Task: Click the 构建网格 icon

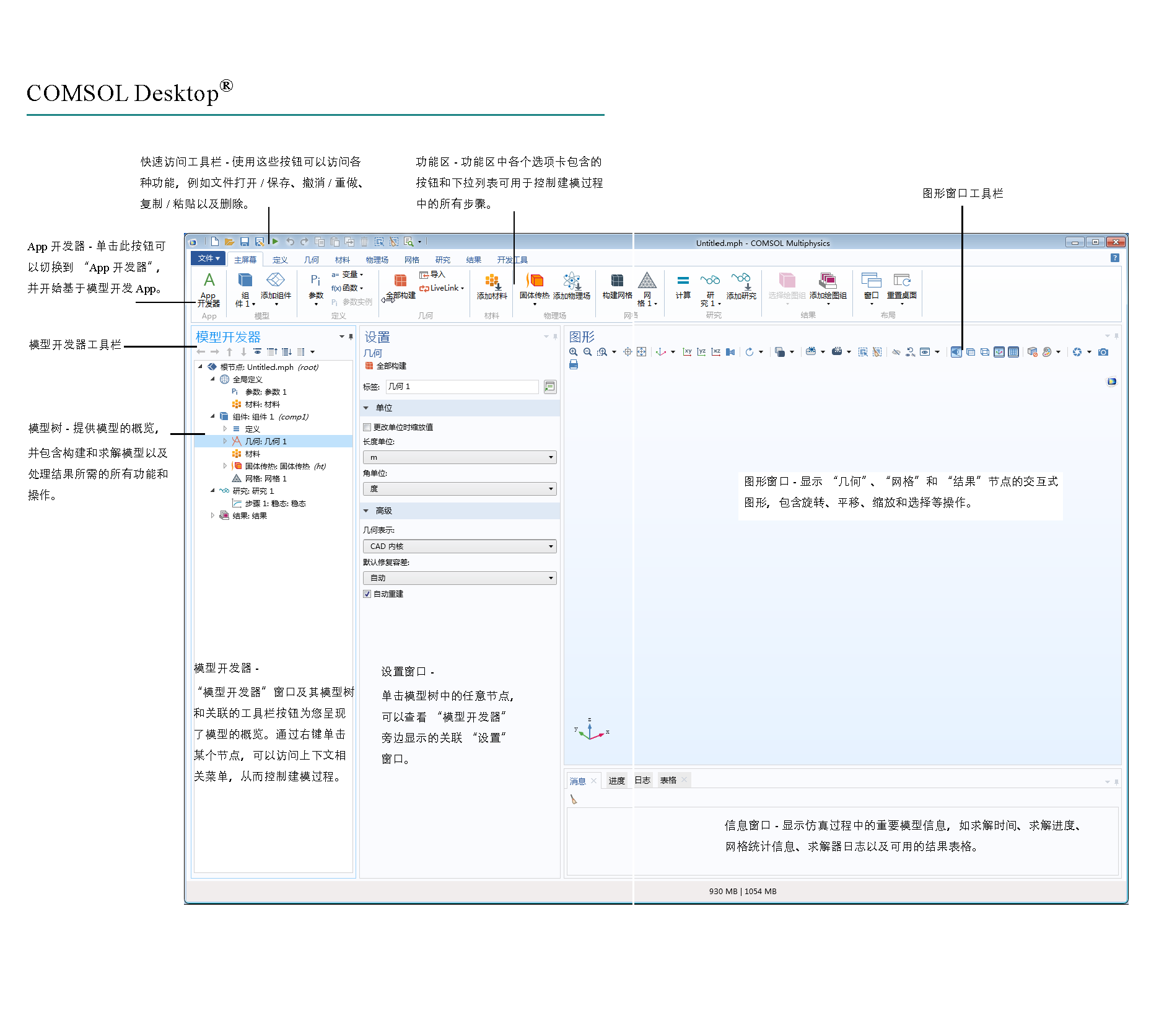Action: click(x=616, y=288)
